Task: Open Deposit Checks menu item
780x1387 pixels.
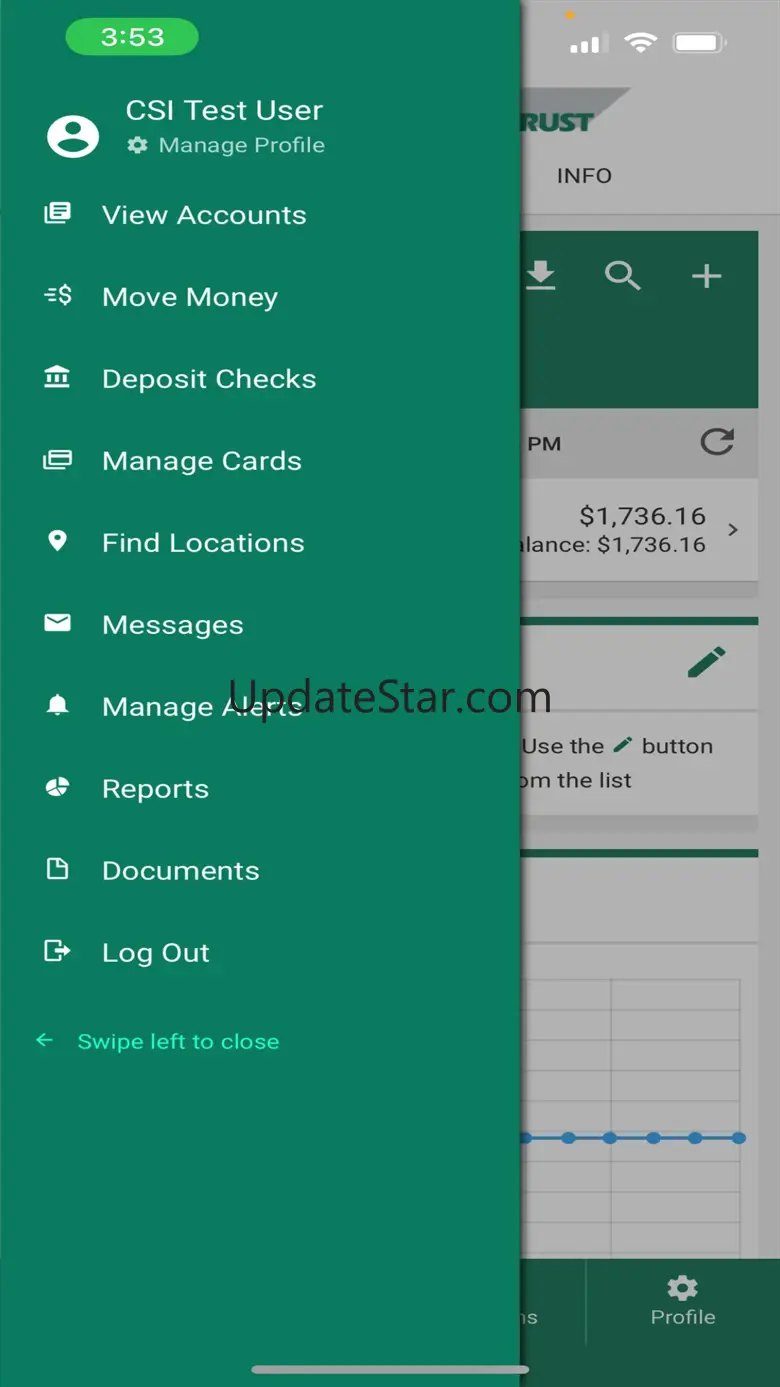Action: tap(209, 379)
